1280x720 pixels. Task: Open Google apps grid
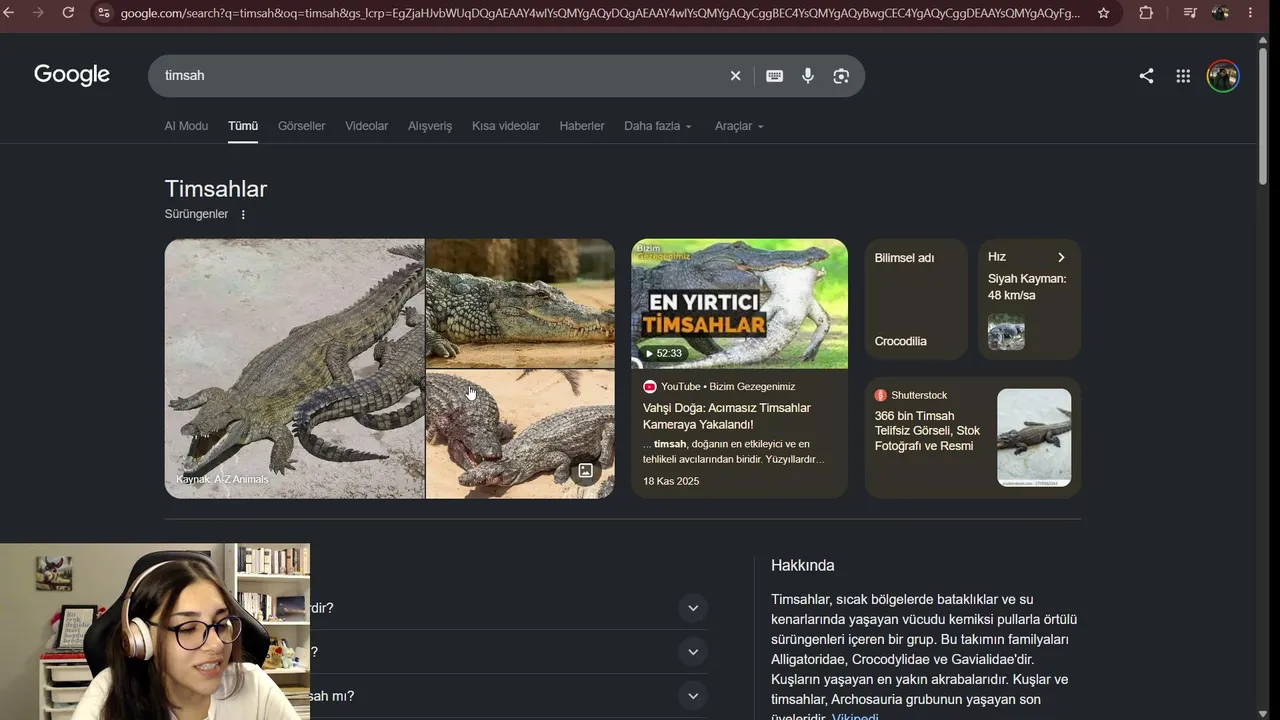click(x=1183, y=76)
